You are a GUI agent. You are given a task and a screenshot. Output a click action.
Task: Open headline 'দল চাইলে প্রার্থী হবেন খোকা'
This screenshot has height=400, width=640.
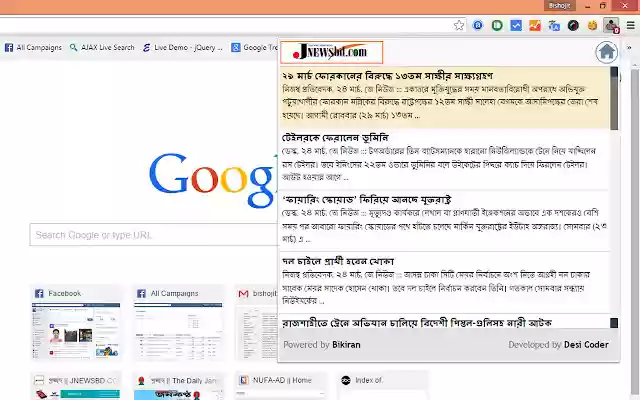[x=338, y=261]
